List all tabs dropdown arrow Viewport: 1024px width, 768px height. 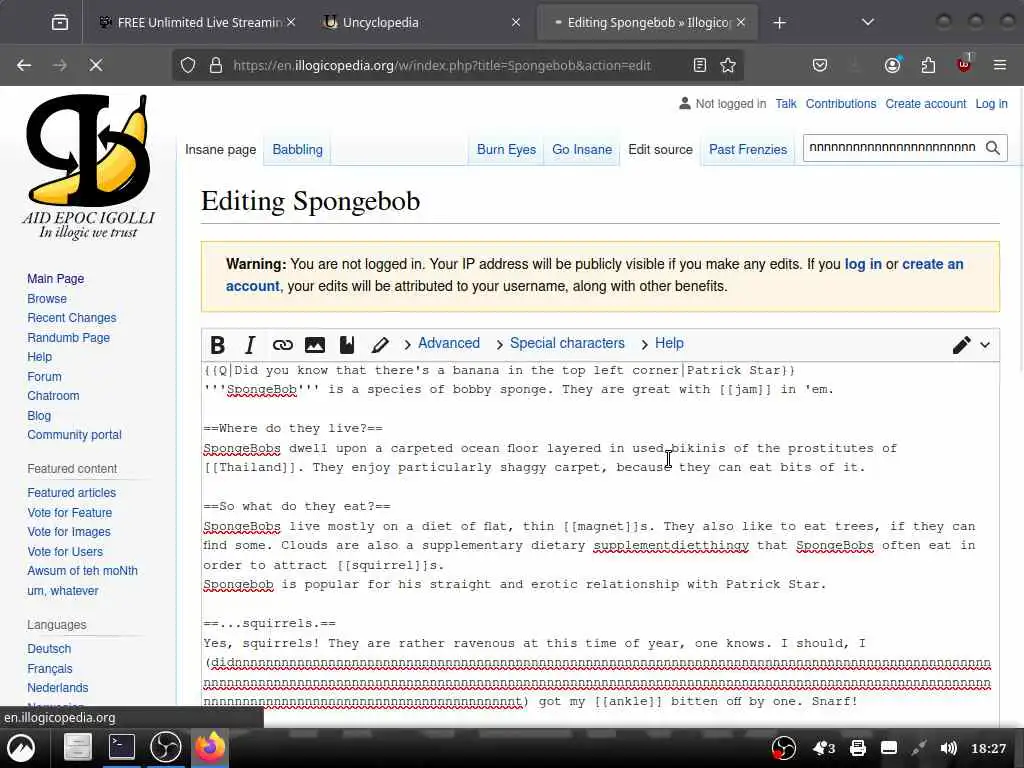867,22
